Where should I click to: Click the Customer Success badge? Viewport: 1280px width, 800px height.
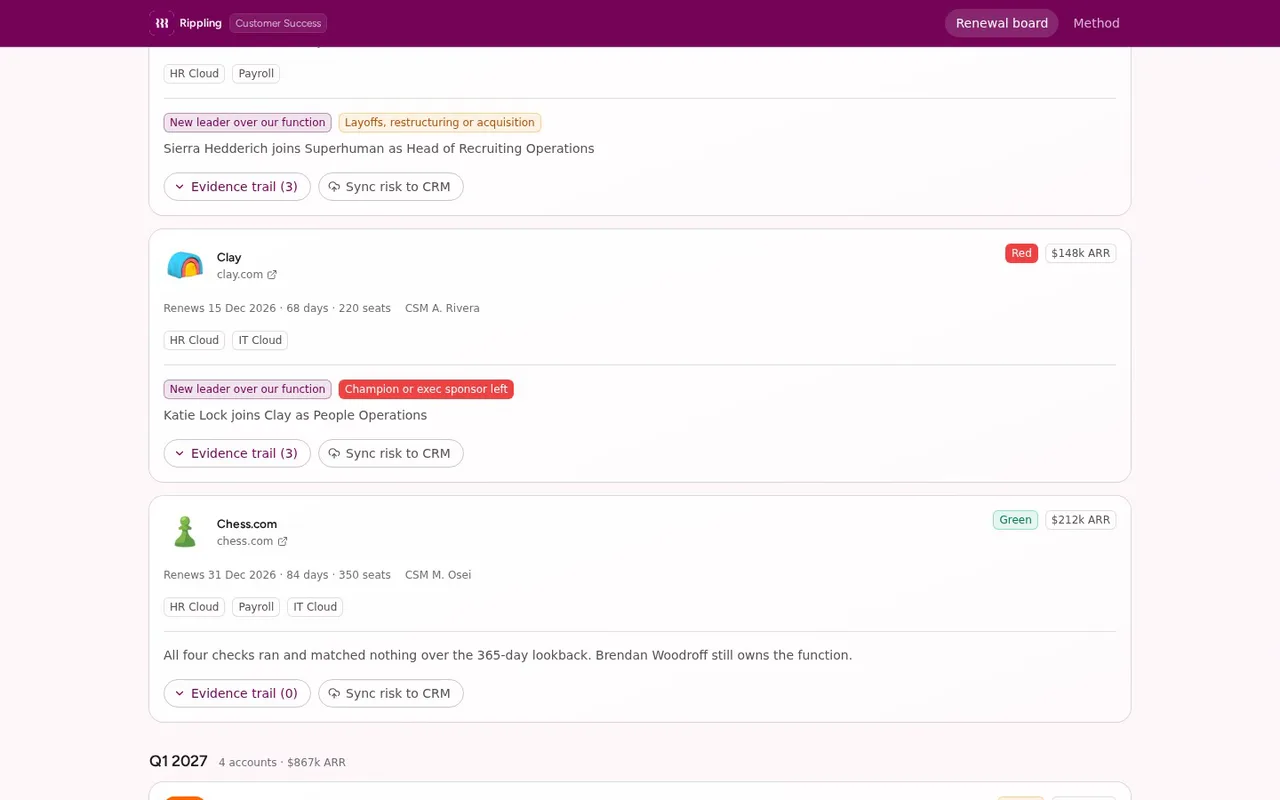(x=278, y=23)
